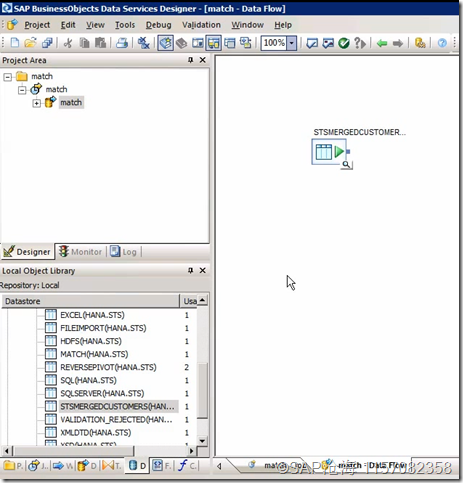Click the Cut scissors icon
This screenshot has width=463, height=483.
[68, 43]
